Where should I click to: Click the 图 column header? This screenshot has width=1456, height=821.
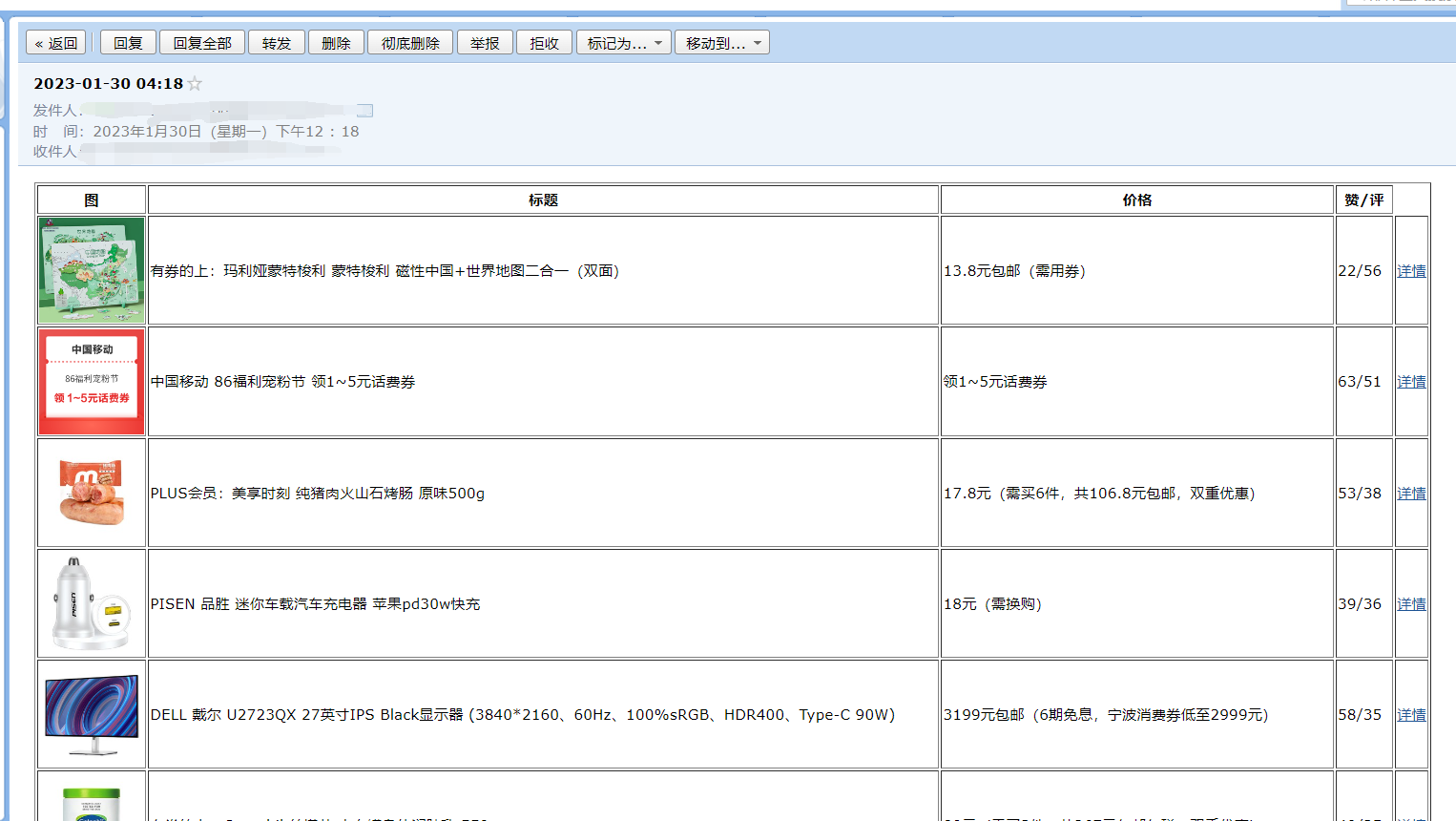(x=92, y=200)
